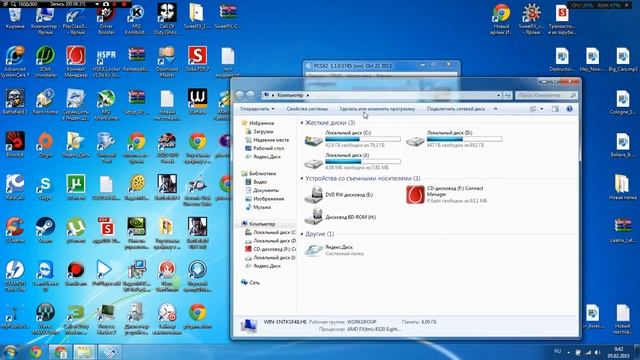This screenshot has width=640, height=360.
Task: Click the screen recorder camera snapshot icon
Action: [106, 4]
